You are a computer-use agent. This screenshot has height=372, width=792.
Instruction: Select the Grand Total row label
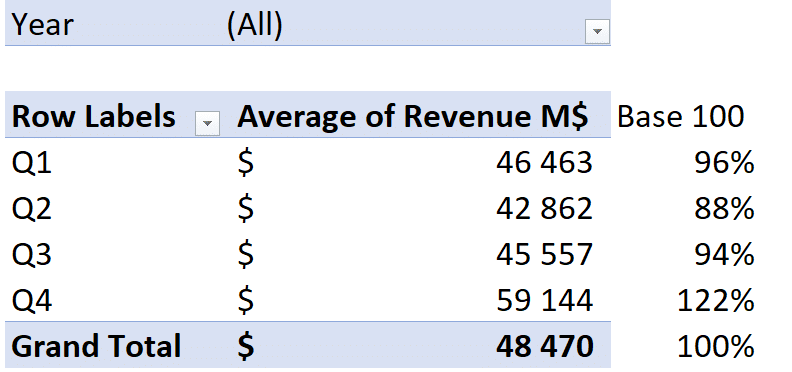pyautogui.click(x=96, y=346)
